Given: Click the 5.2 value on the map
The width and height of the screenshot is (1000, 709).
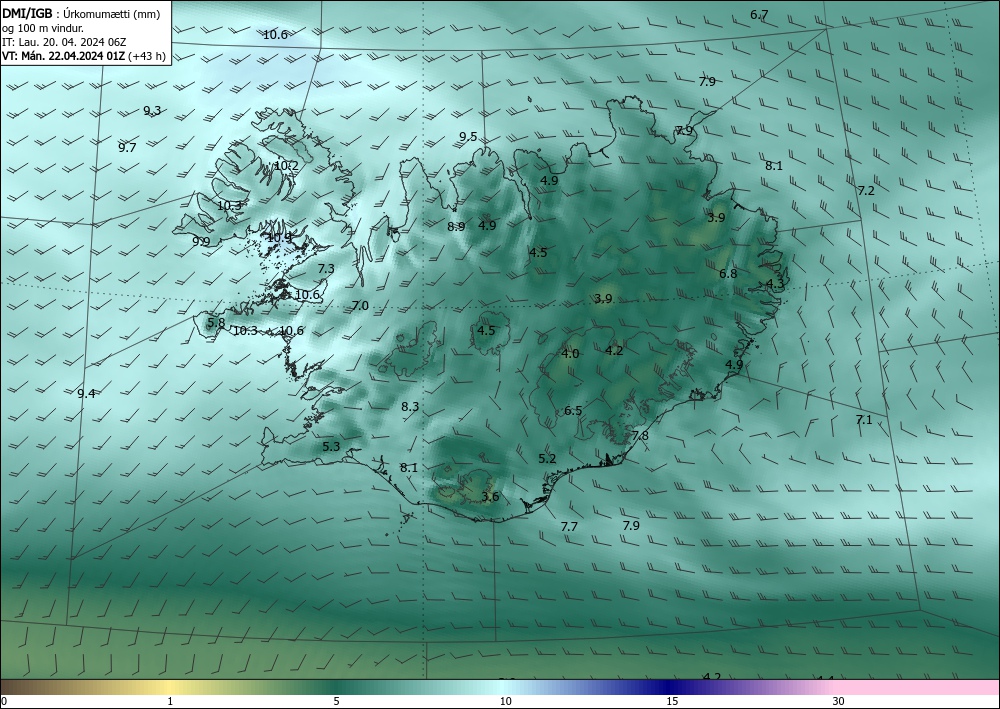Looking at the screenshot, I should 547,459.
